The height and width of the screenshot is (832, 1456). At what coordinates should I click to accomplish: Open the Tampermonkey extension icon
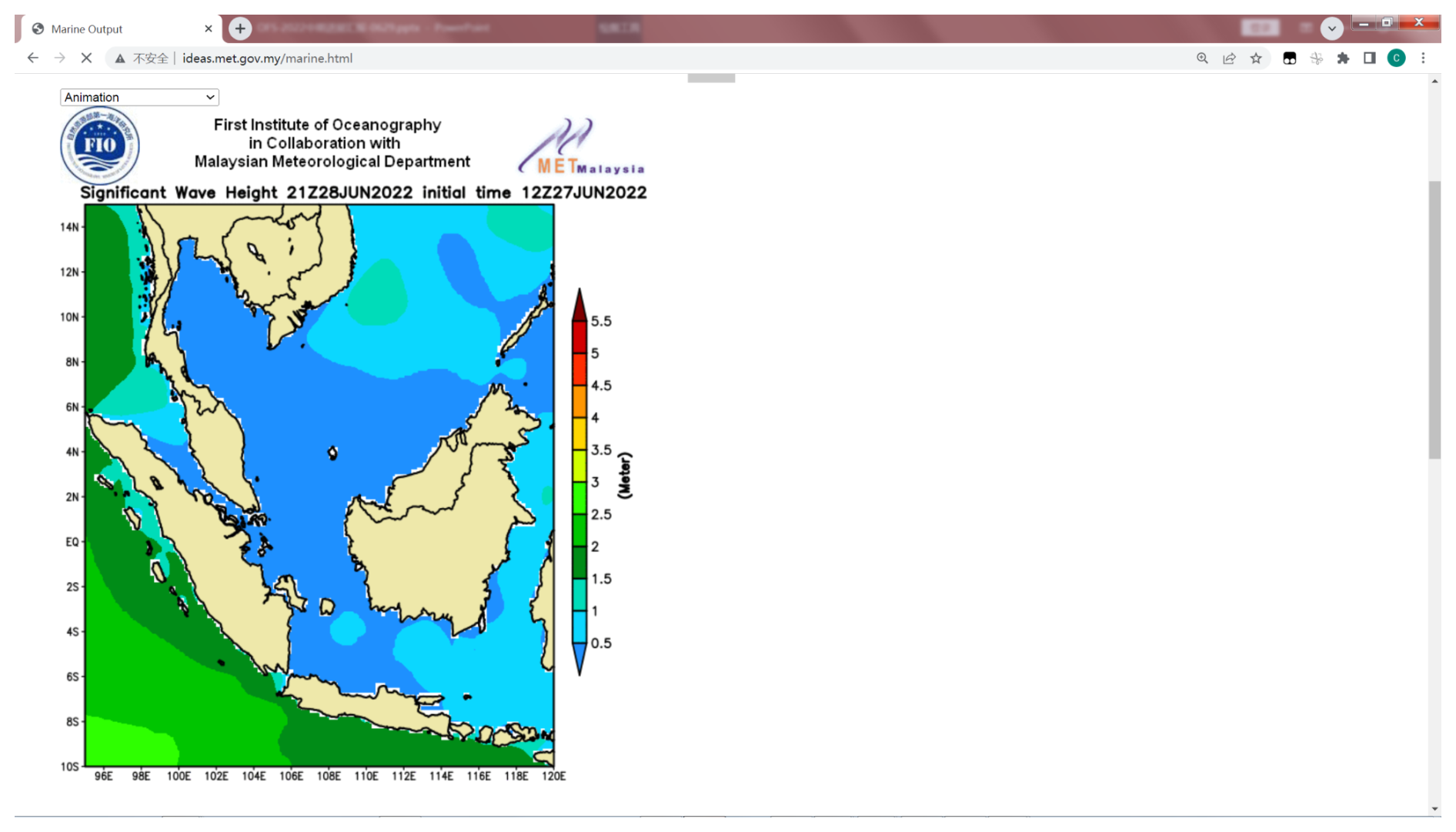[1290, 58]
